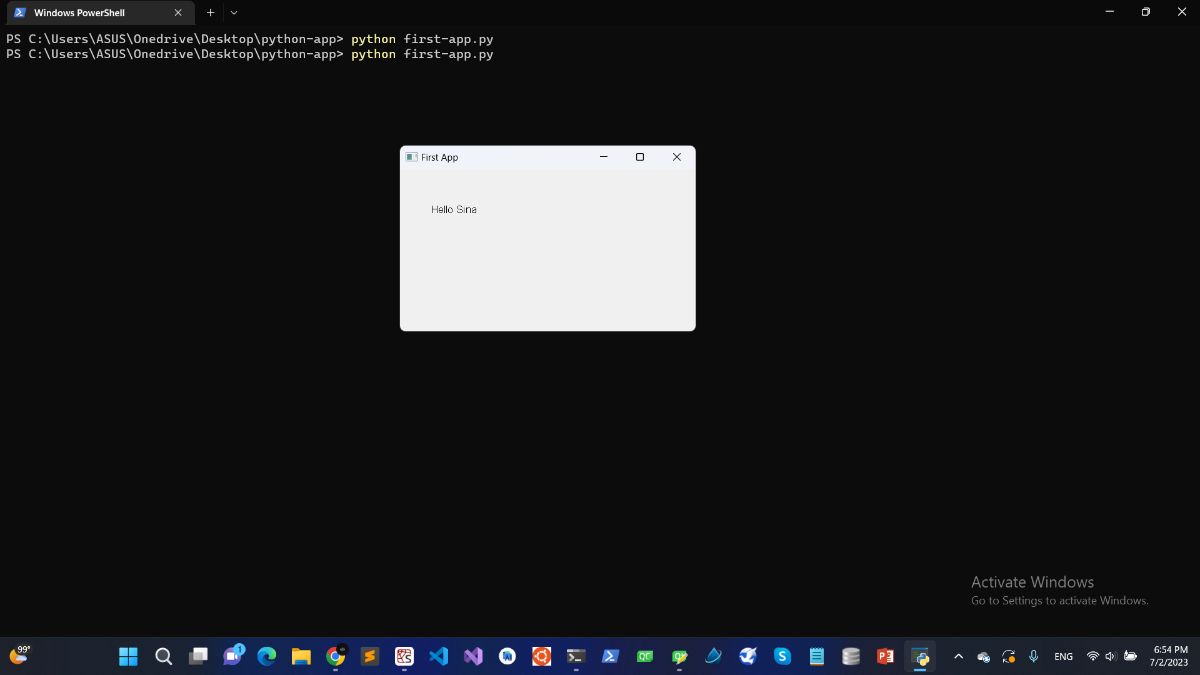Image resolution: width=1200 pixels, height=675 pixels.
Task: Launch PowerPoint from the taskbar
Action: click(x=885, y=656)
